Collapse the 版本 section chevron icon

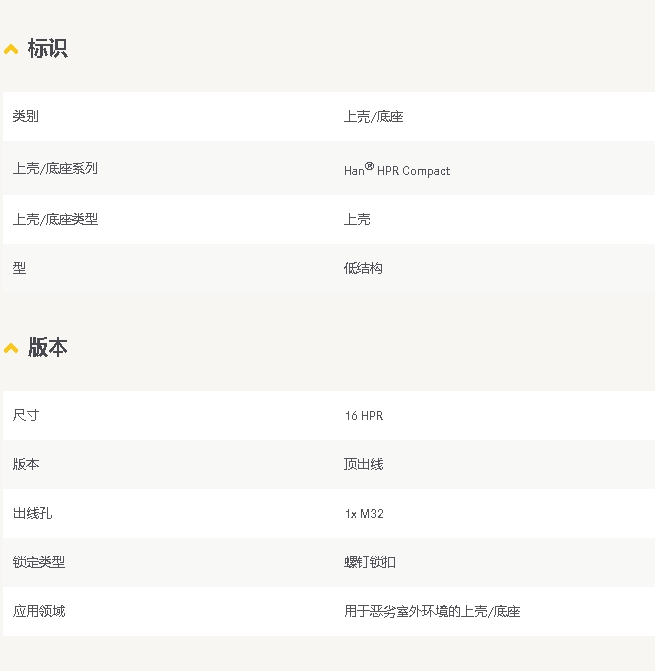11,348
